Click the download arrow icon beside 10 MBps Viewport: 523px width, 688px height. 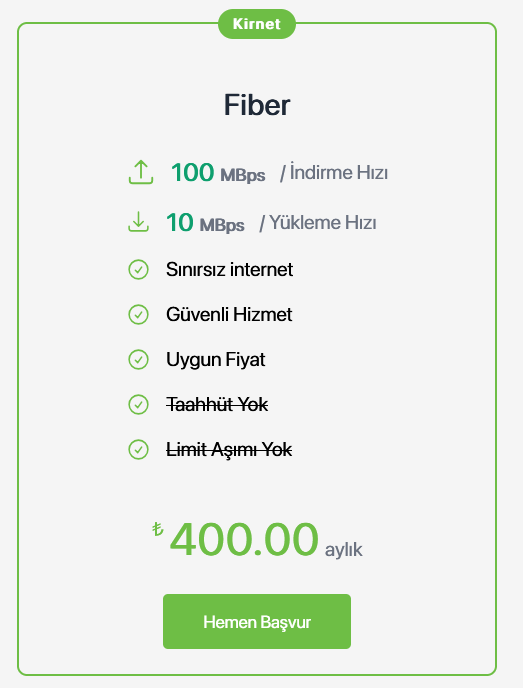click(138, 222)
